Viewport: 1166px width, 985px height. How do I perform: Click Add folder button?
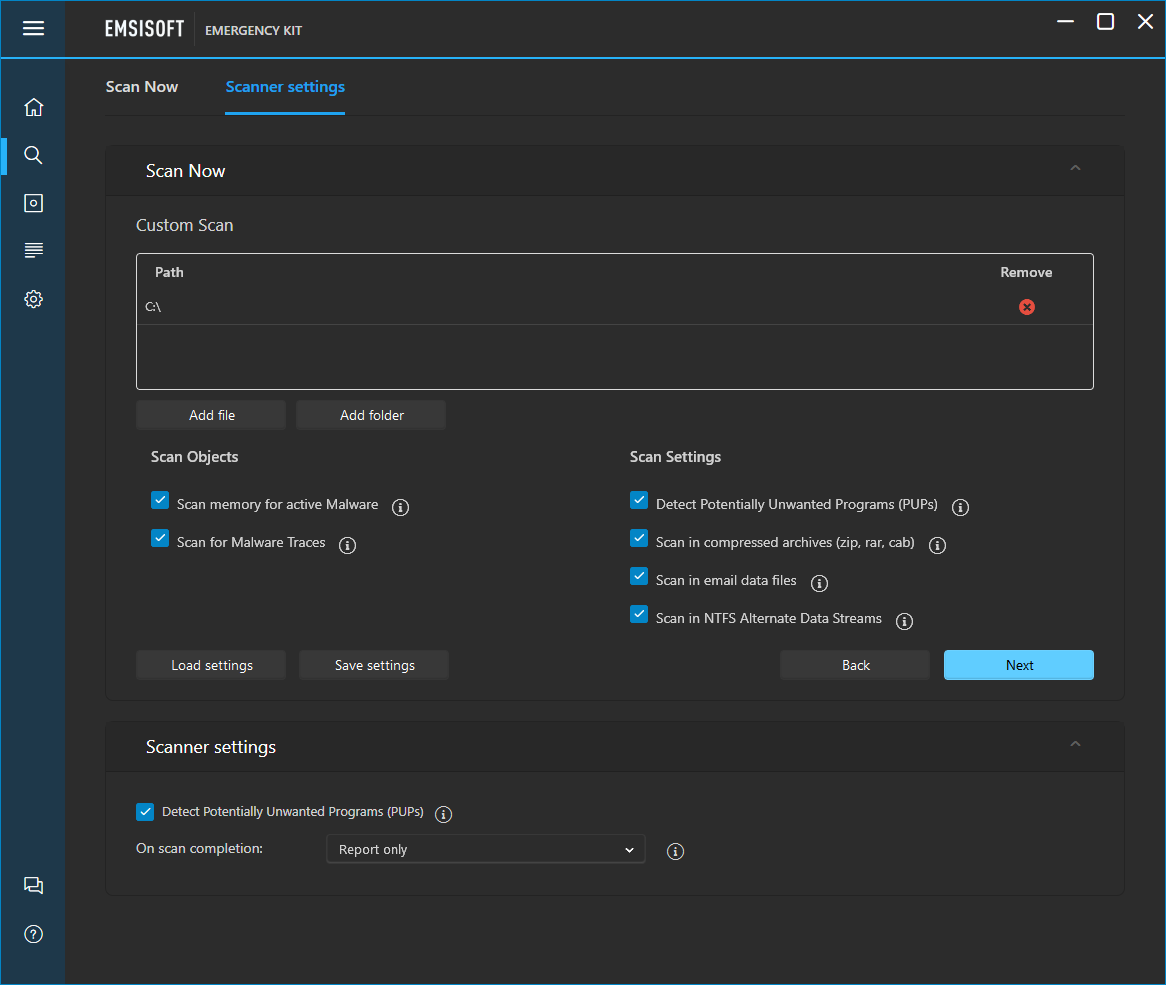point(371,415)
